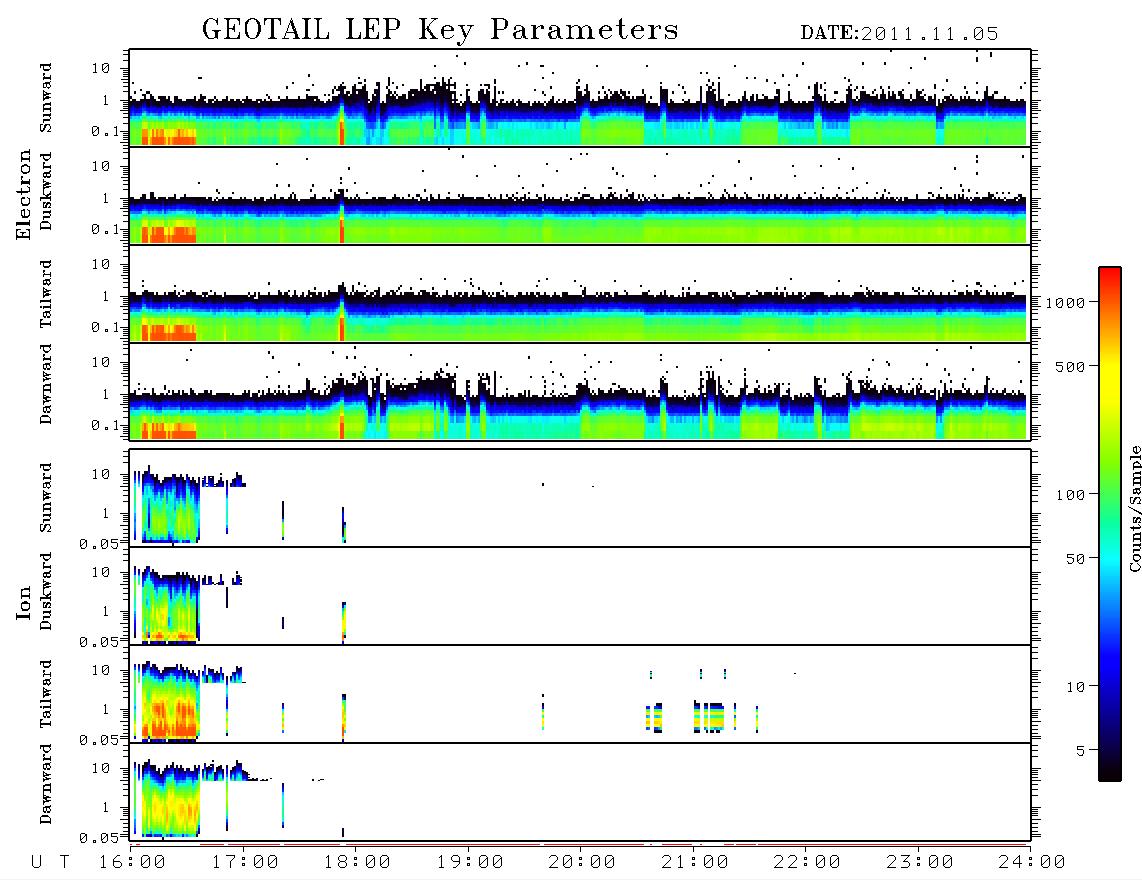Click "0.05" on the Ion Dawnward axis

(99, 838)
